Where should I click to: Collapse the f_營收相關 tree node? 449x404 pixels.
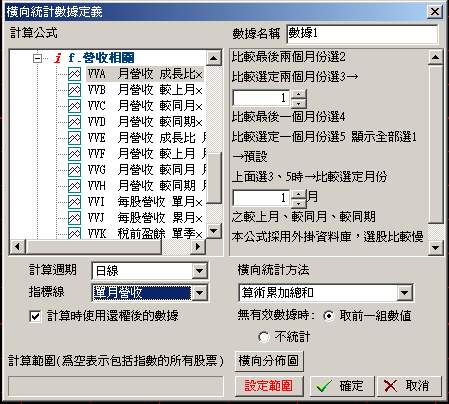coord(37,58)
